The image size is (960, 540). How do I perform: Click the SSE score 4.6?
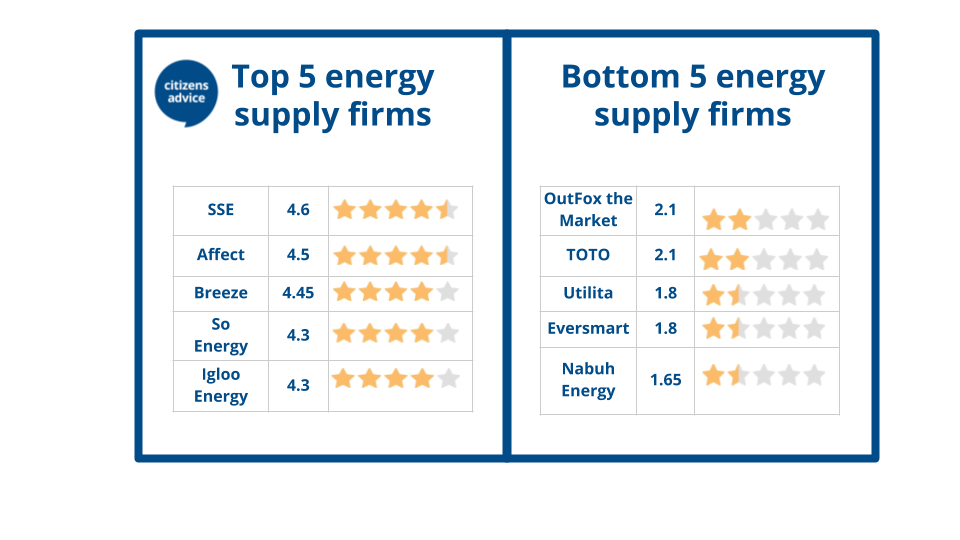(298, 210)
